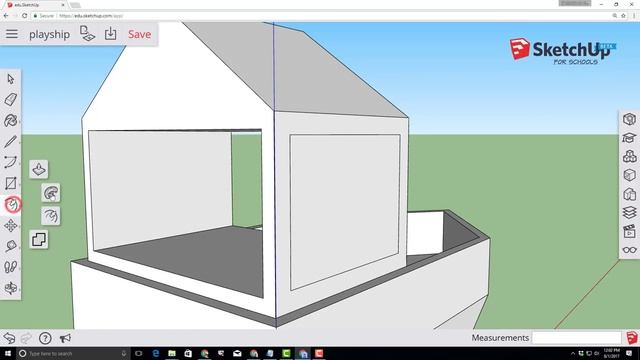Redo the undone action

pos(26,338)
